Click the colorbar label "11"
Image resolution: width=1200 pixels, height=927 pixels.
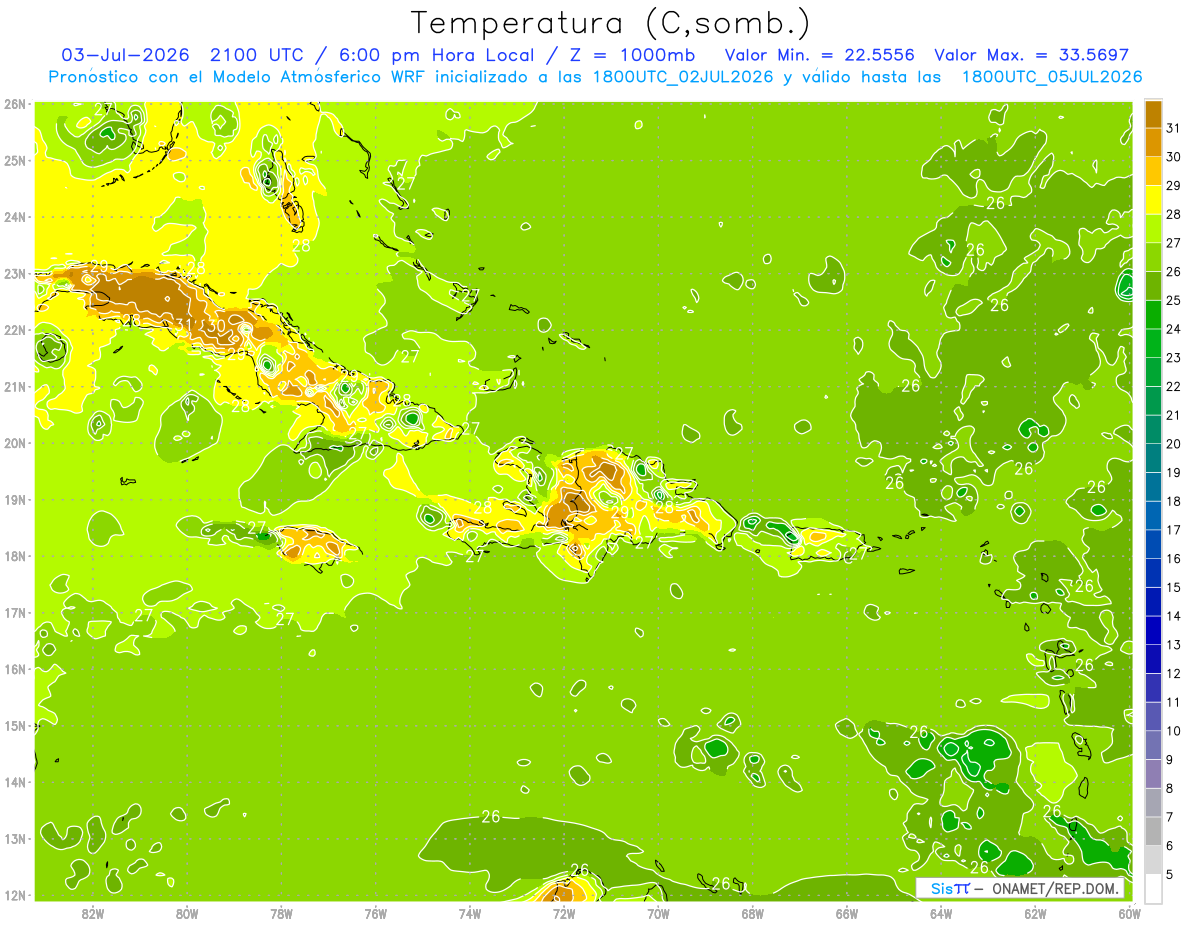coord(1173,703)
